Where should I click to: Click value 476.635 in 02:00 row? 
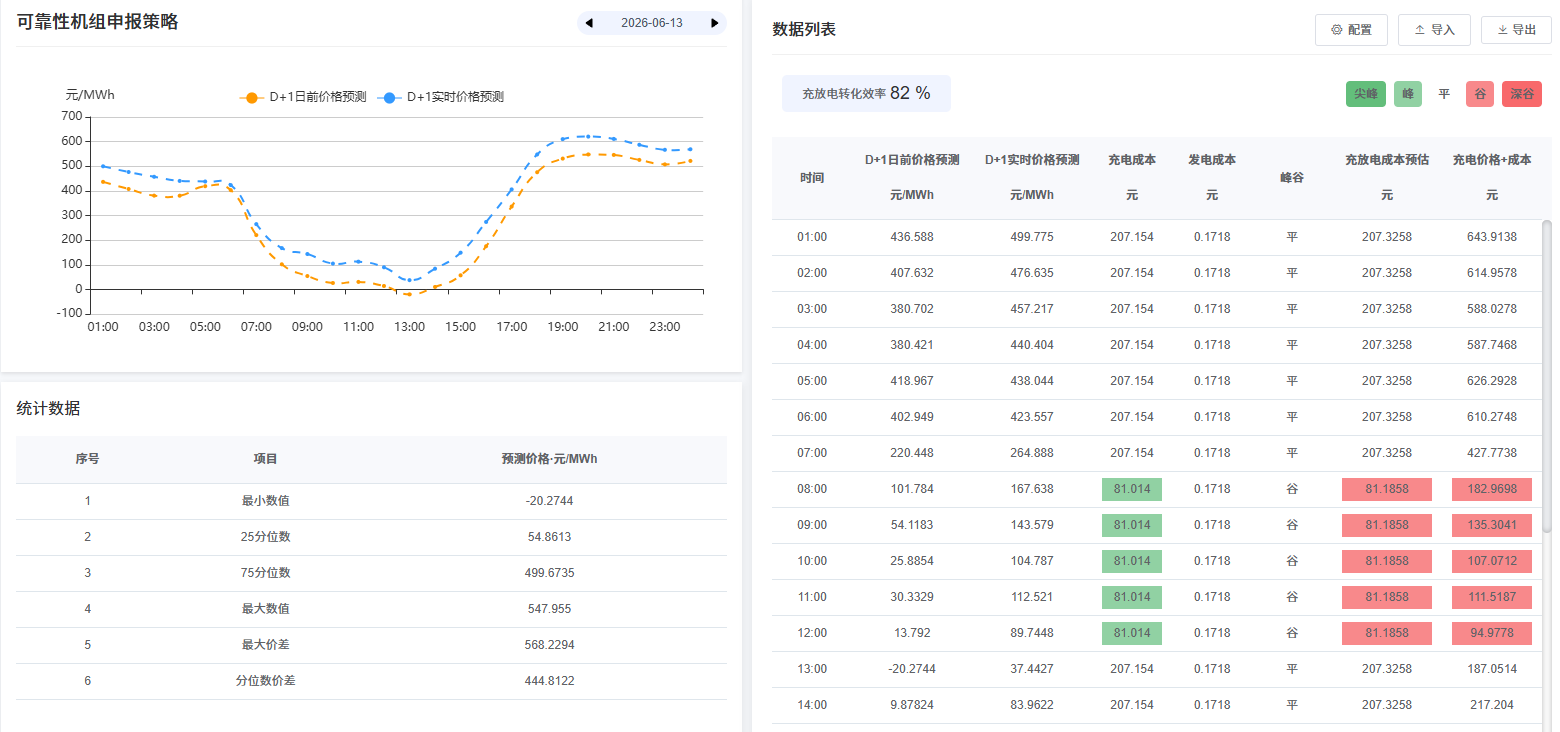coord(1032,273)
